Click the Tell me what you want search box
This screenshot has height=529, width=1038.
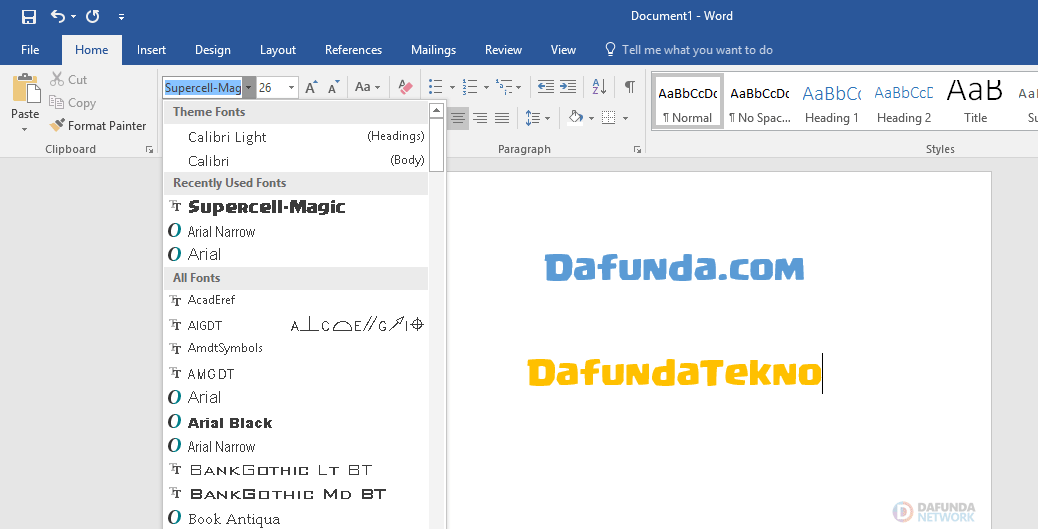tap(697, 50)
